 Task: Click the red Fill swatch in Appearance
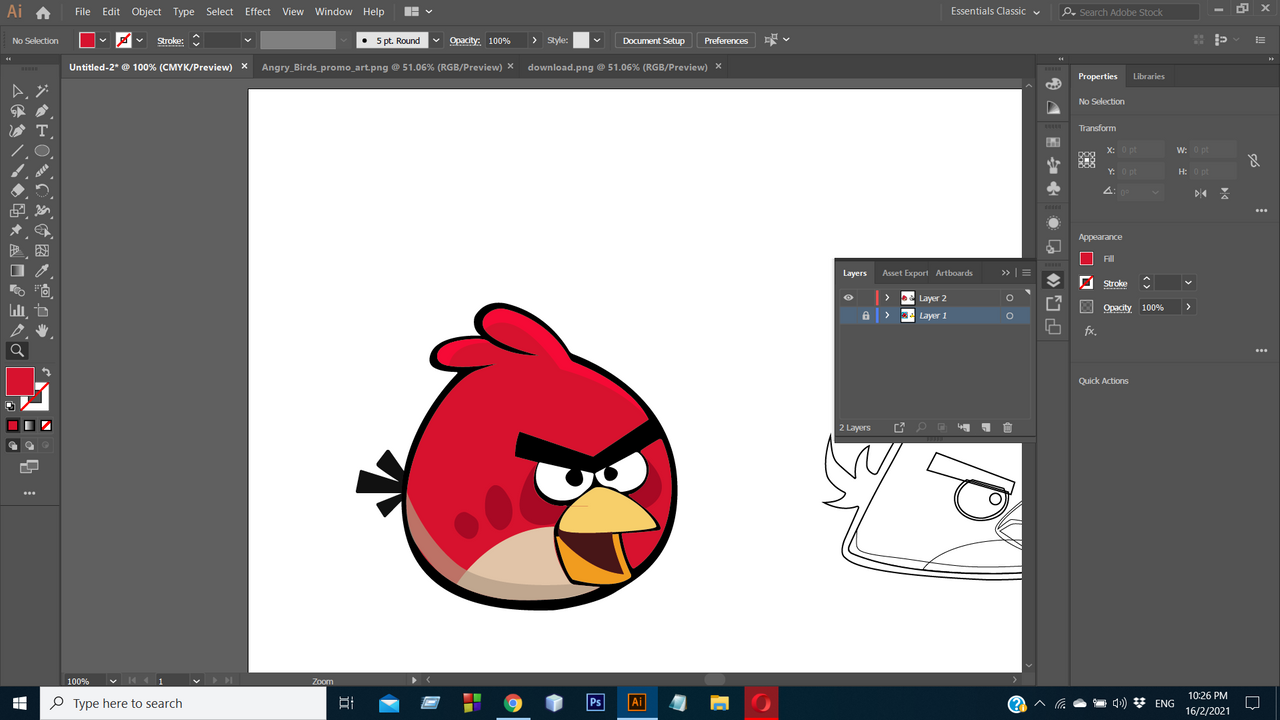click(1086, 259)
